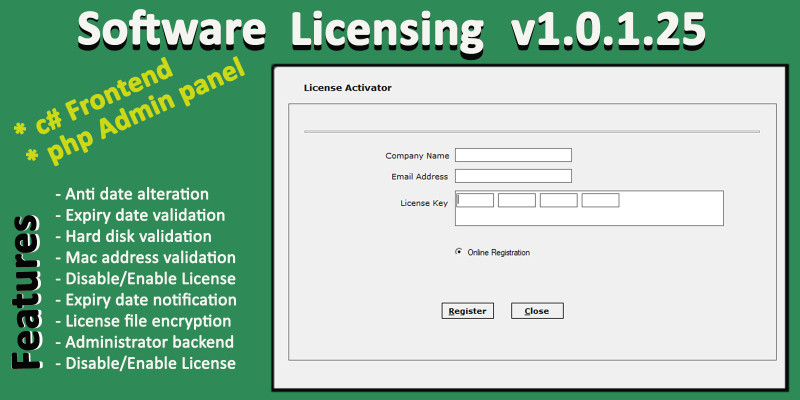Click the Close button in the dialog
This screenshot has width=800, height=400.
(x=537, y=311)
